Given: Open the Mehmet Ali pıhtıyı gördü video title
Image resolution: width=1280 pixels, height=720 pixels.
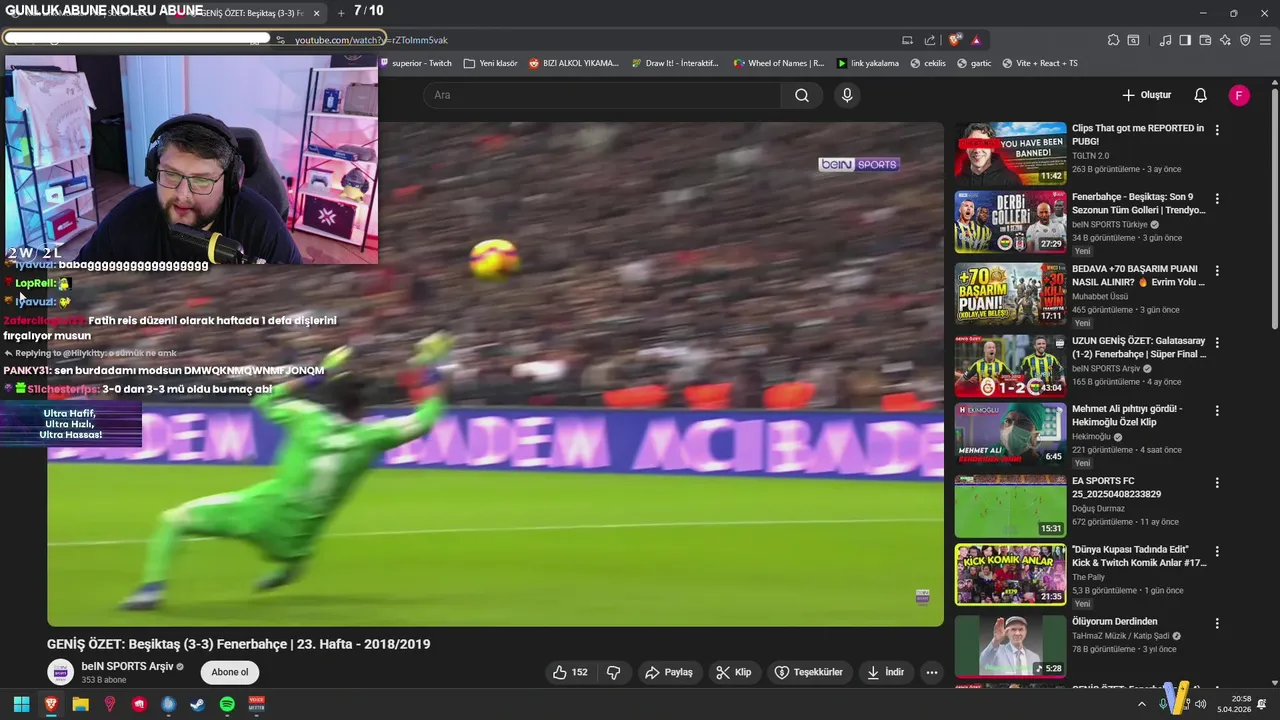Looking at the screenshot, I should (x=1127, y=415).
